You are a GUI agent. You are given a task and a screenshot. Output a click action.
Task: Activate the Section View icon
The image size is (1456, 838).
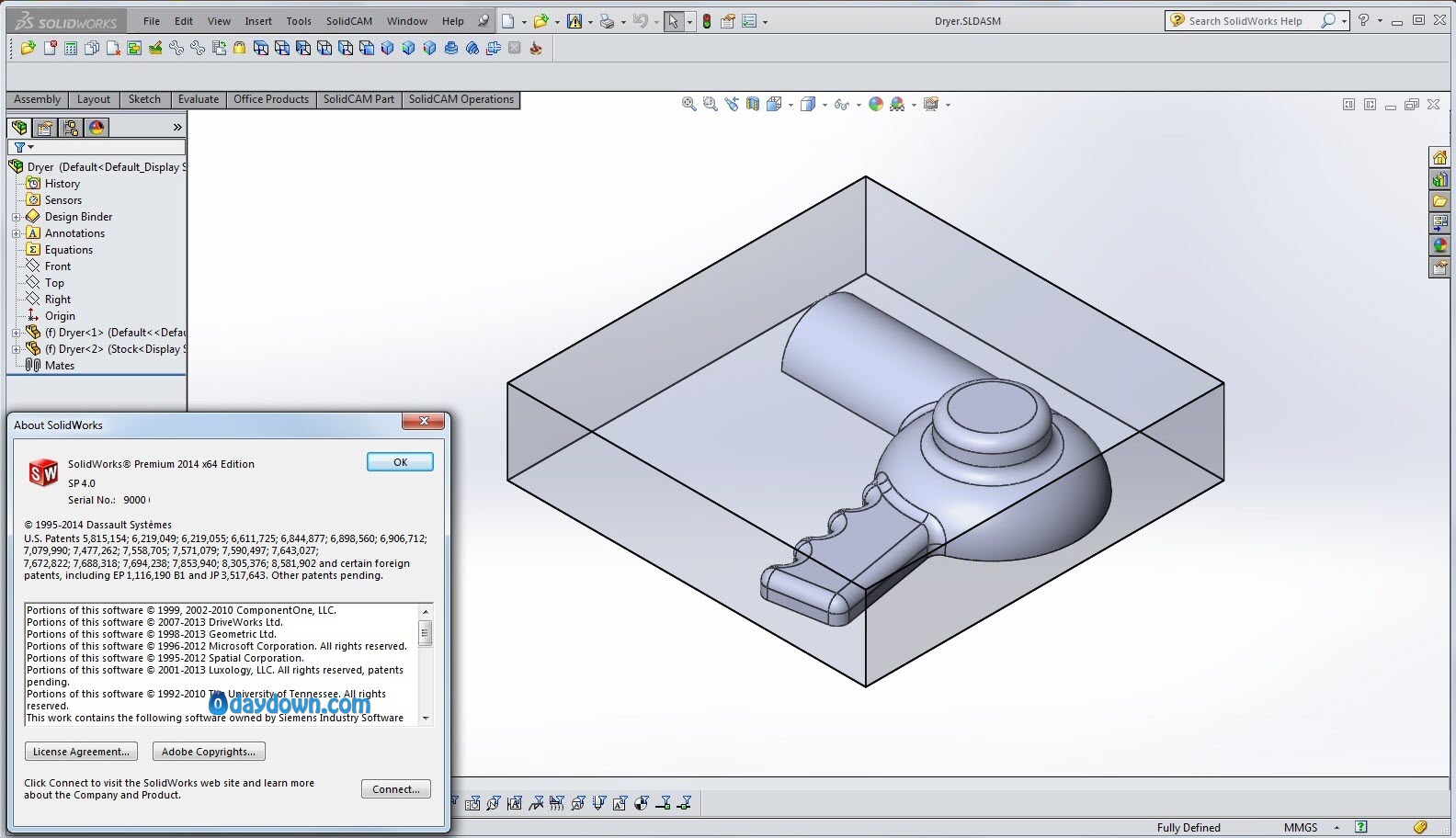click(753, 104)
